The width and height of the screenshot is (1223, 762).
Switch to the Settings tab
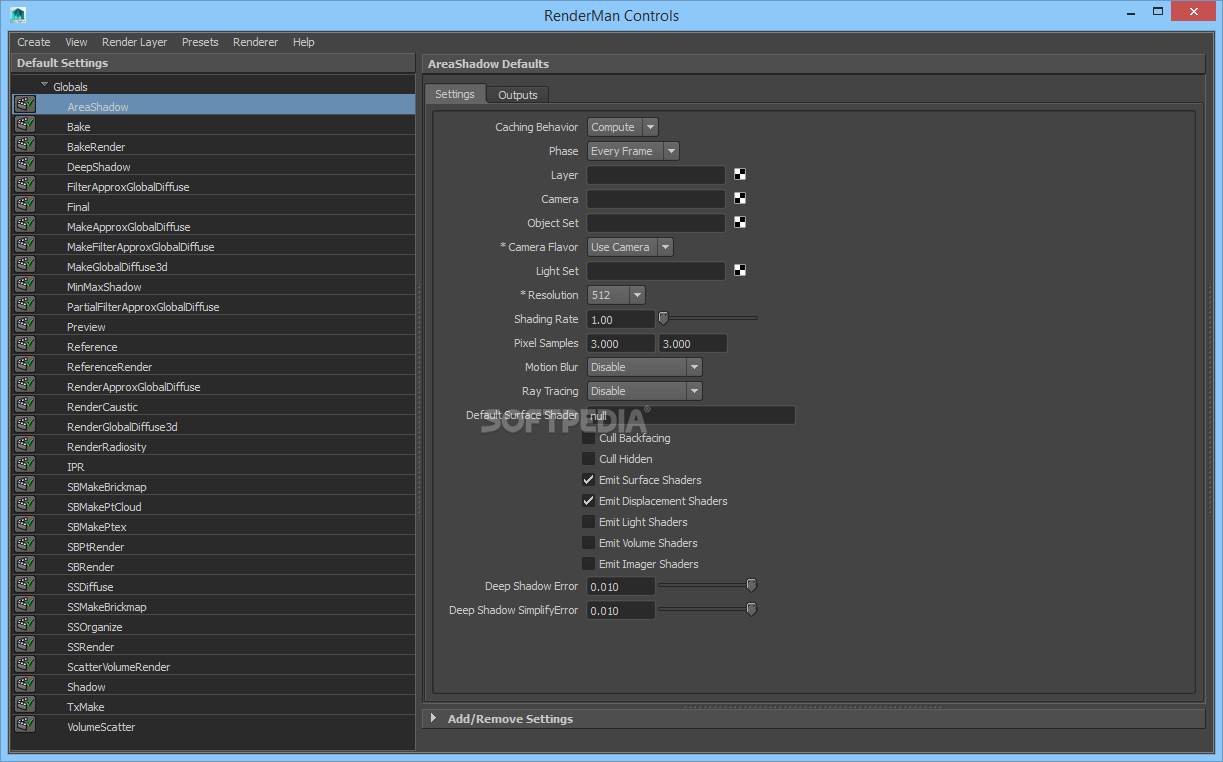pyautogui.click(x=455, y=94)
